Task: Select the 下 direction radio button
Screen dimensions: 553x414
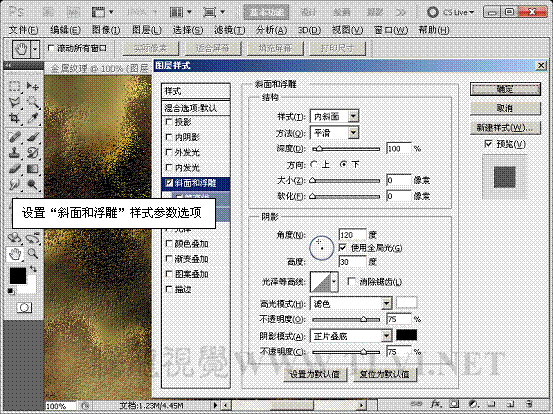Action: click(x=343, y=164)
